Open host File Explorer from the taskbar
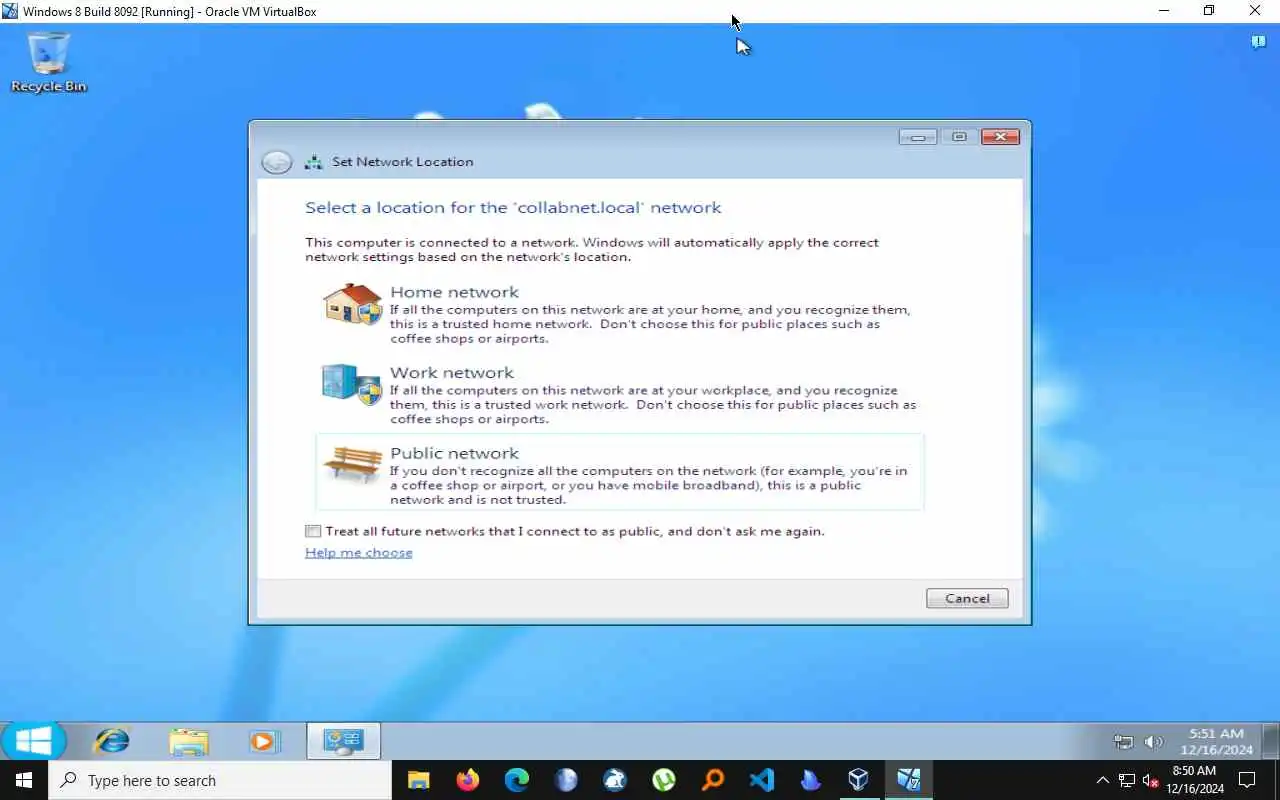 (x=418, y=780)
